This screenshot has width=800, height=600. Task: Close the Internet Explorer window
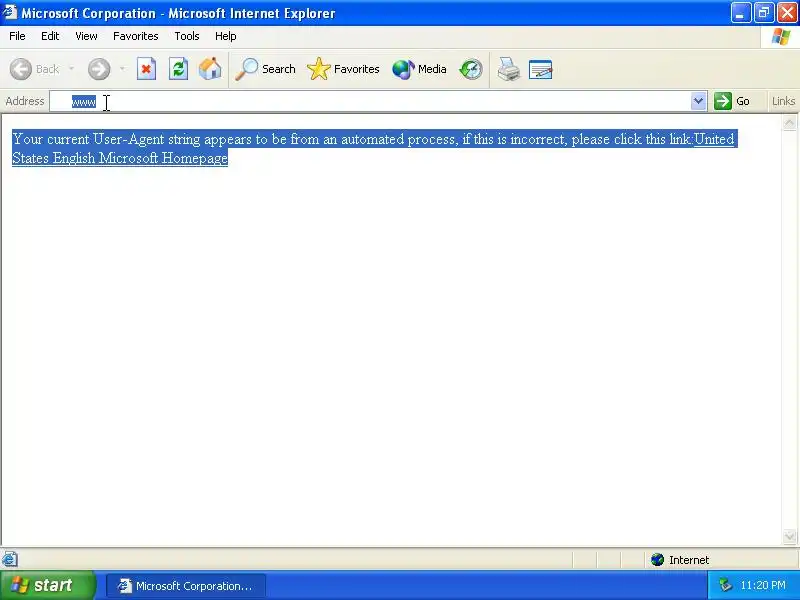click(787, 13)
